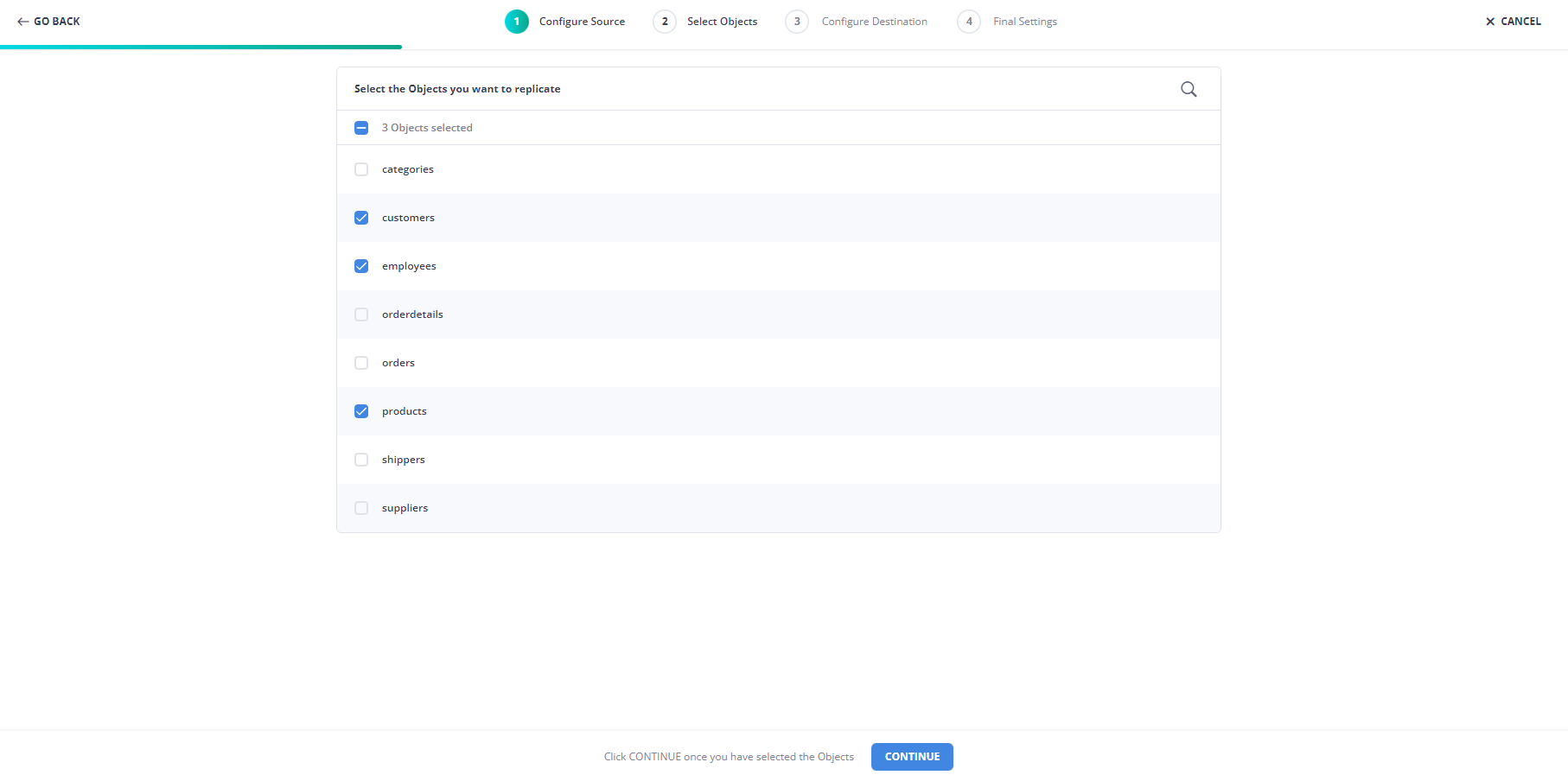Click the '3 Objects selected' text
The height and width of the screenshot is (775, 1568).
pos(427,128)
